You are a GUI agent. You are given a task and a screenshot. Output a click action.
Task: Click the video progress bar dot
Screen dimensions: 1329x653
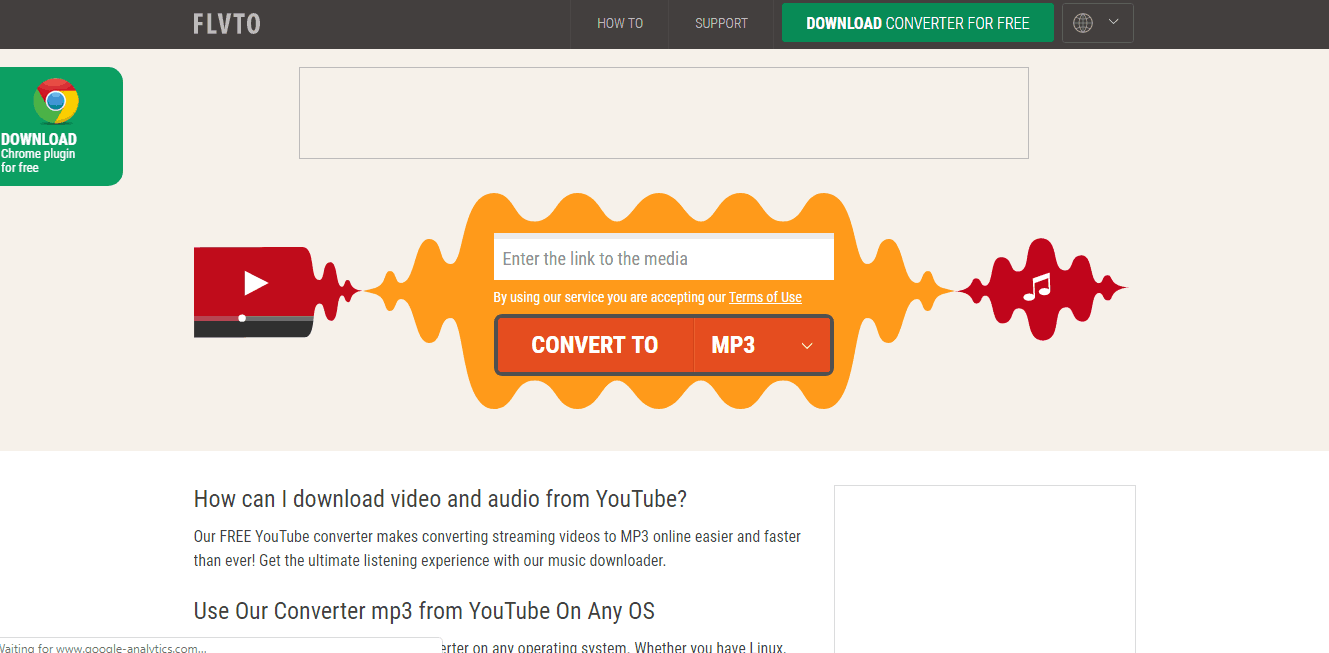(242, 318)
